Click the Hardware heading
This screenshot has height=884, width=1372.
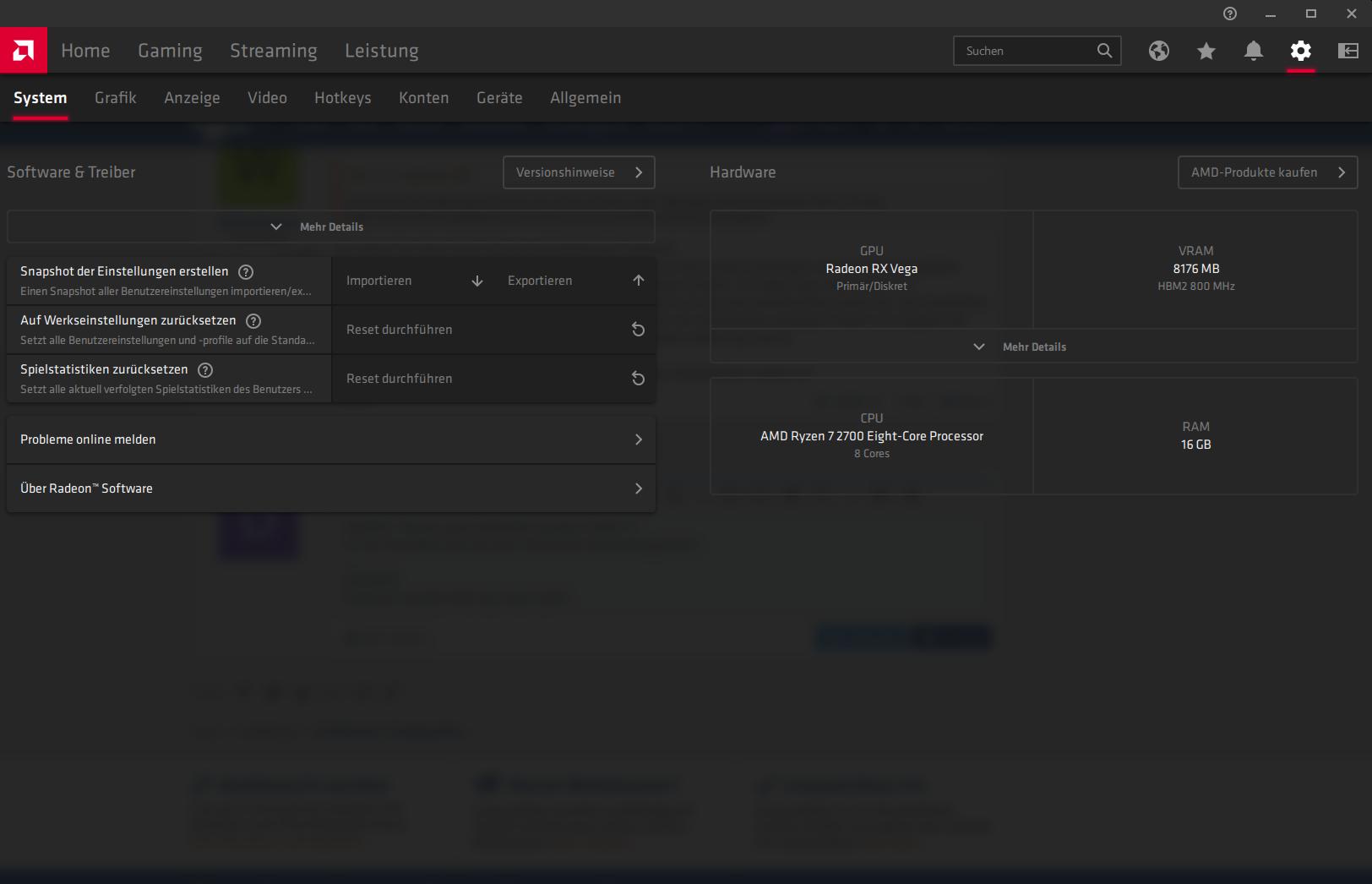point(743,172)
